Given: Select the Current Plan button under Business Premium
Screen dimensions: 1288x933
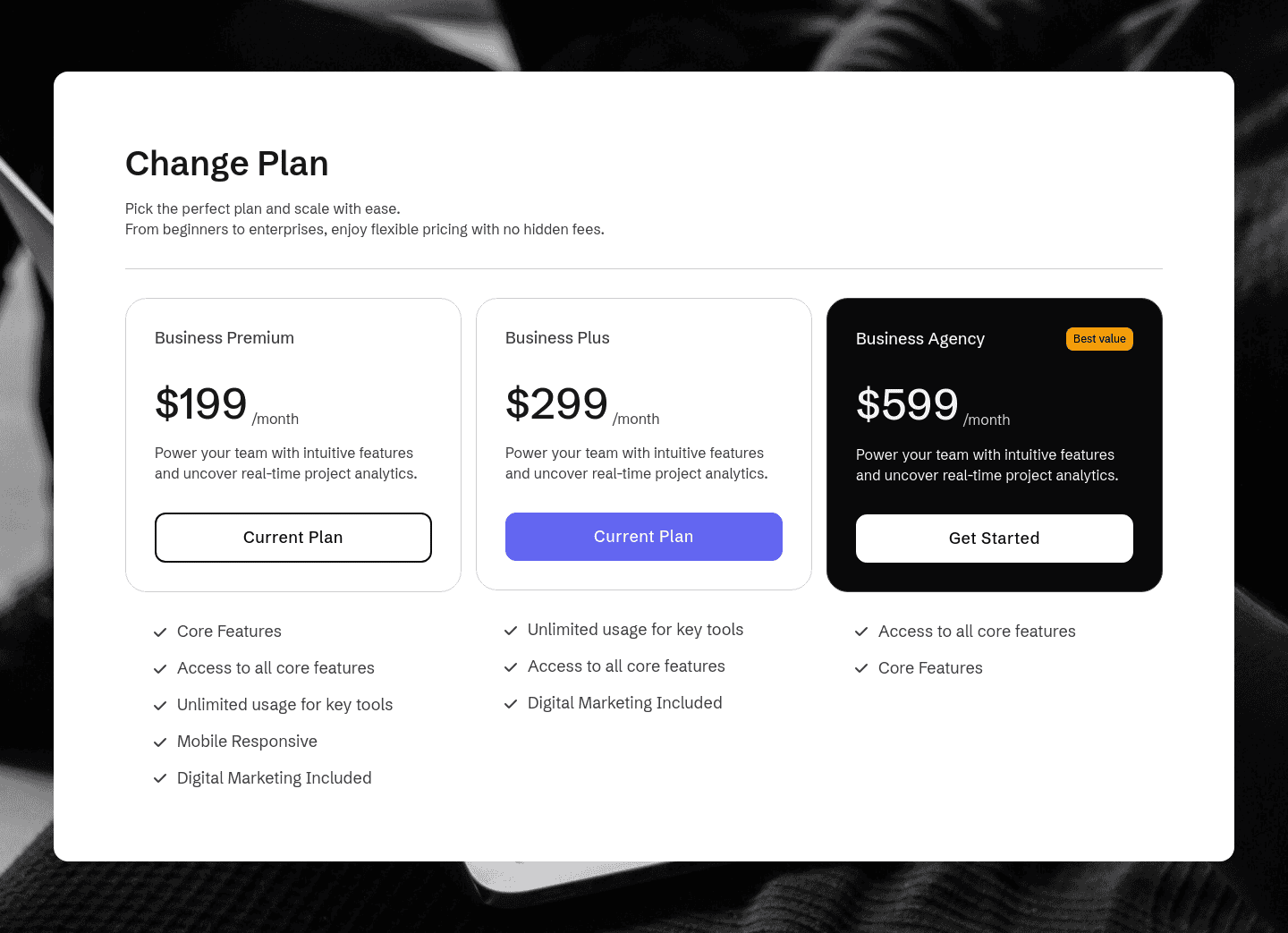Looking at the screenshot, I should [x=292, y=537].
